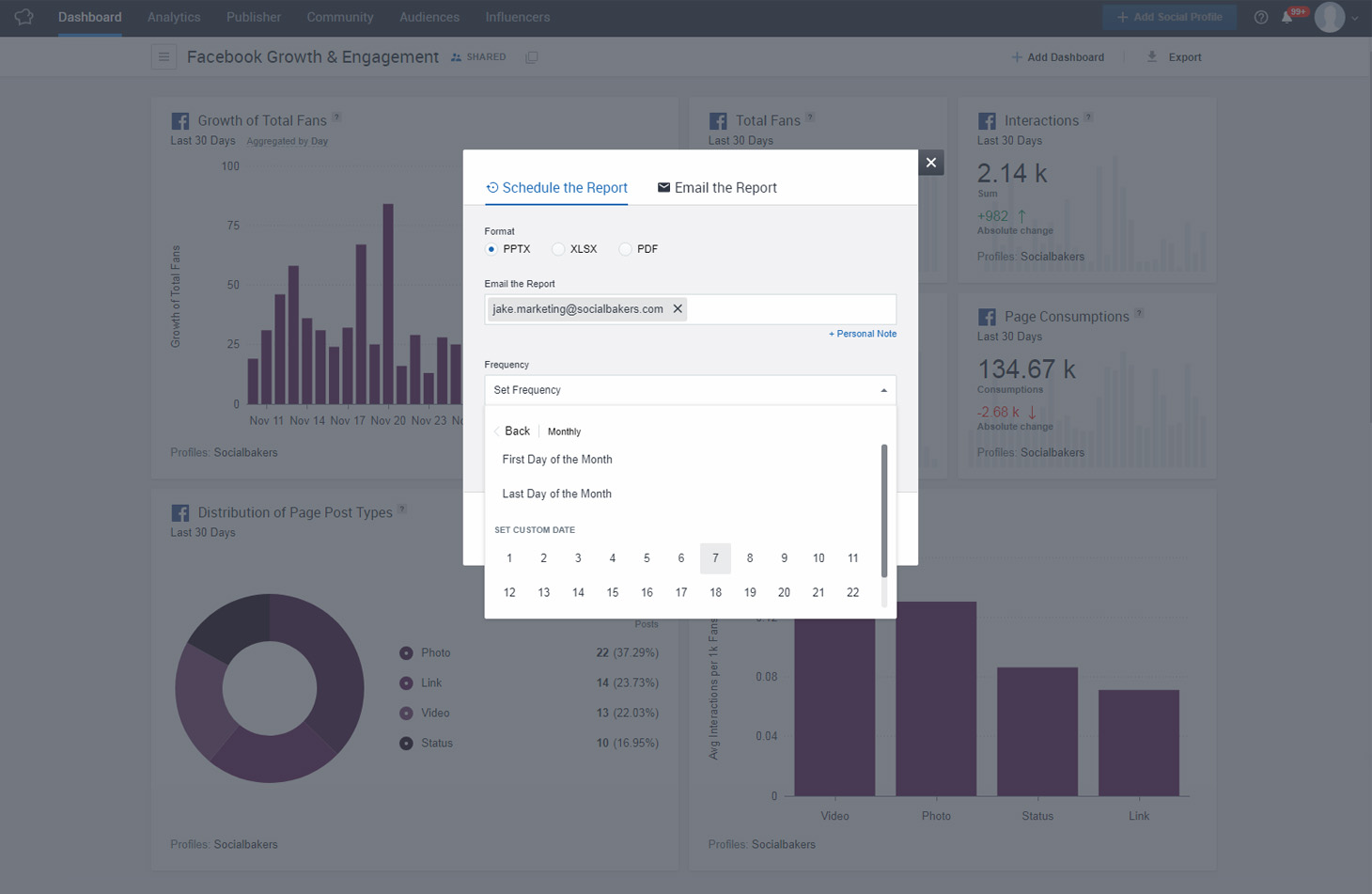Open the Influencers nav item
The width and height of the screenshot is (1372, 894).
coord(518,17)
